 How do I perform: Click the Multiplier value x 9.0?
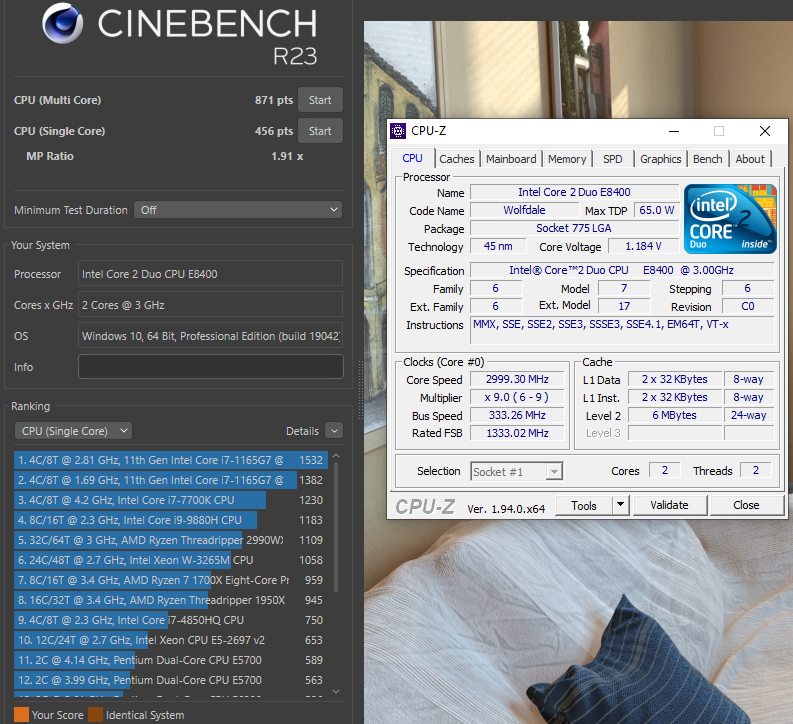(x=517, y=397)
